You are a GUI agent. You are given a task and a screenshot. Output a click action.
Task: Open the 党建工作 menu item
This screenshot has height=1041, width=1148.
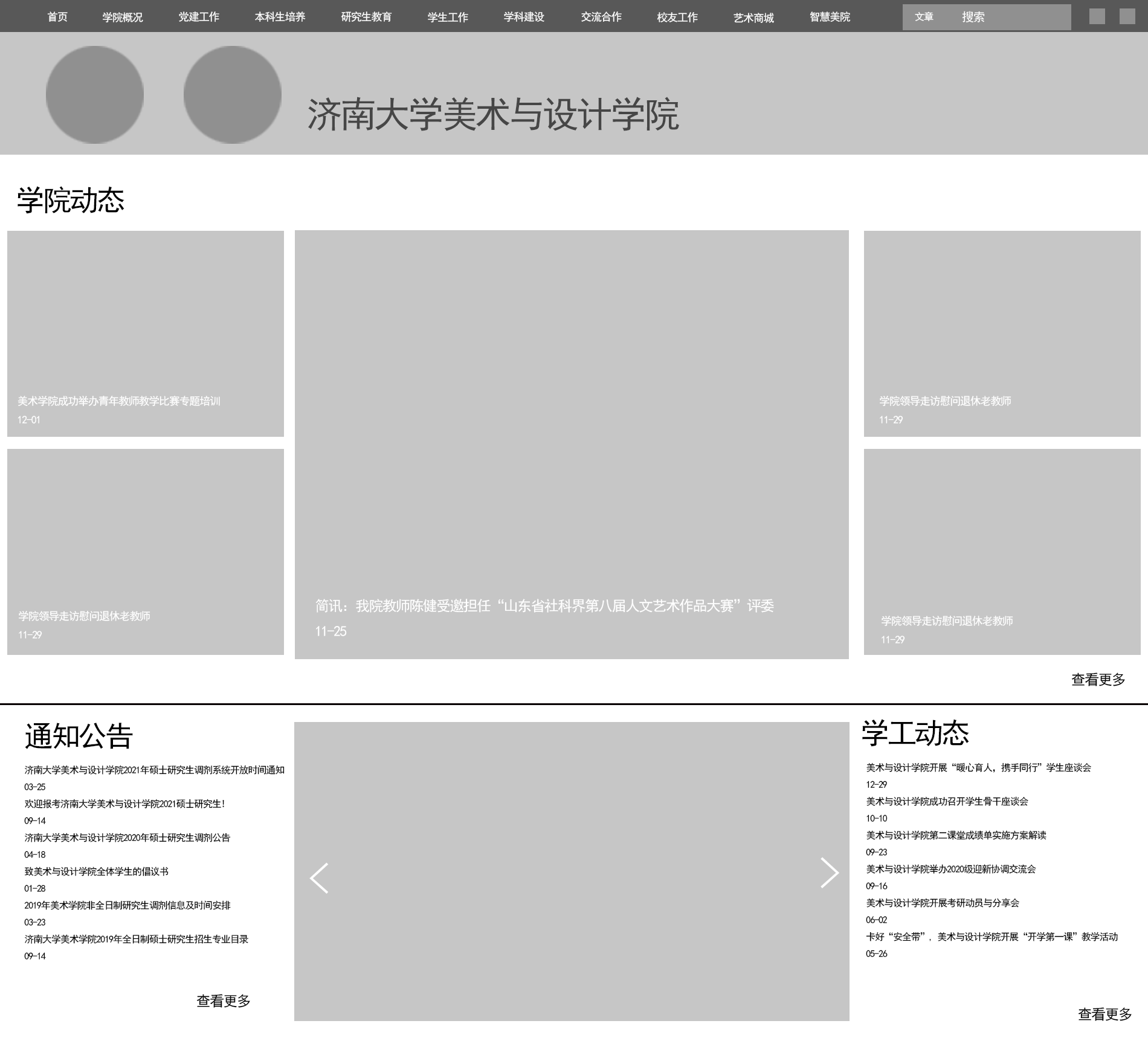click(x=199, y=17)
